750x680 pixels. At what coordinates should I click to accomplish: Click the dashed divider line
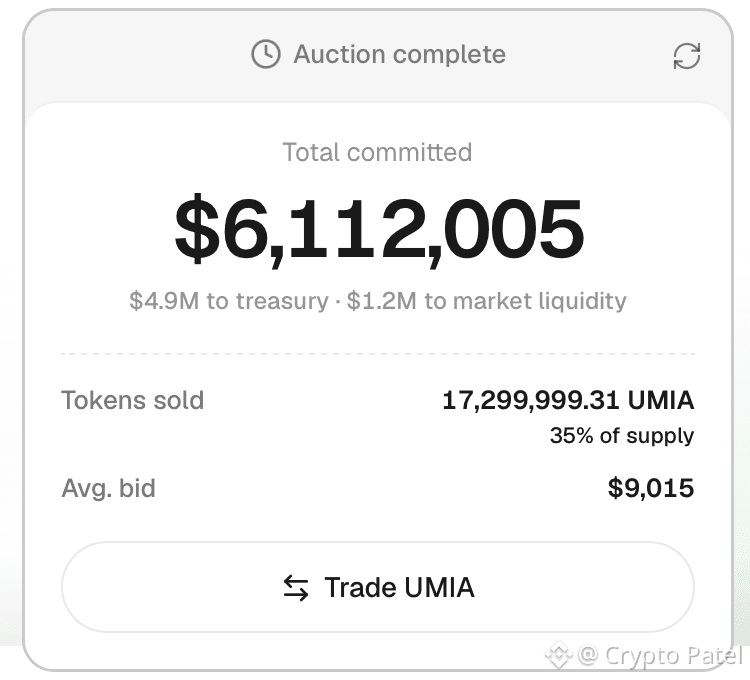[x=377, y=354]
